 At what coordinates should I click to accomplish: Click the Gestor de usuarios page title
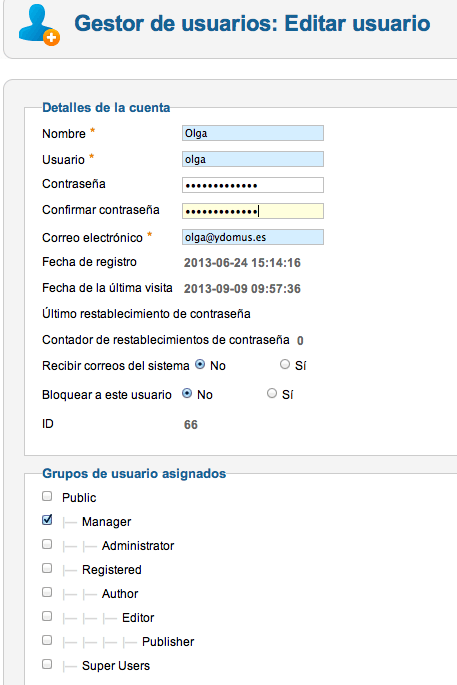252,24
